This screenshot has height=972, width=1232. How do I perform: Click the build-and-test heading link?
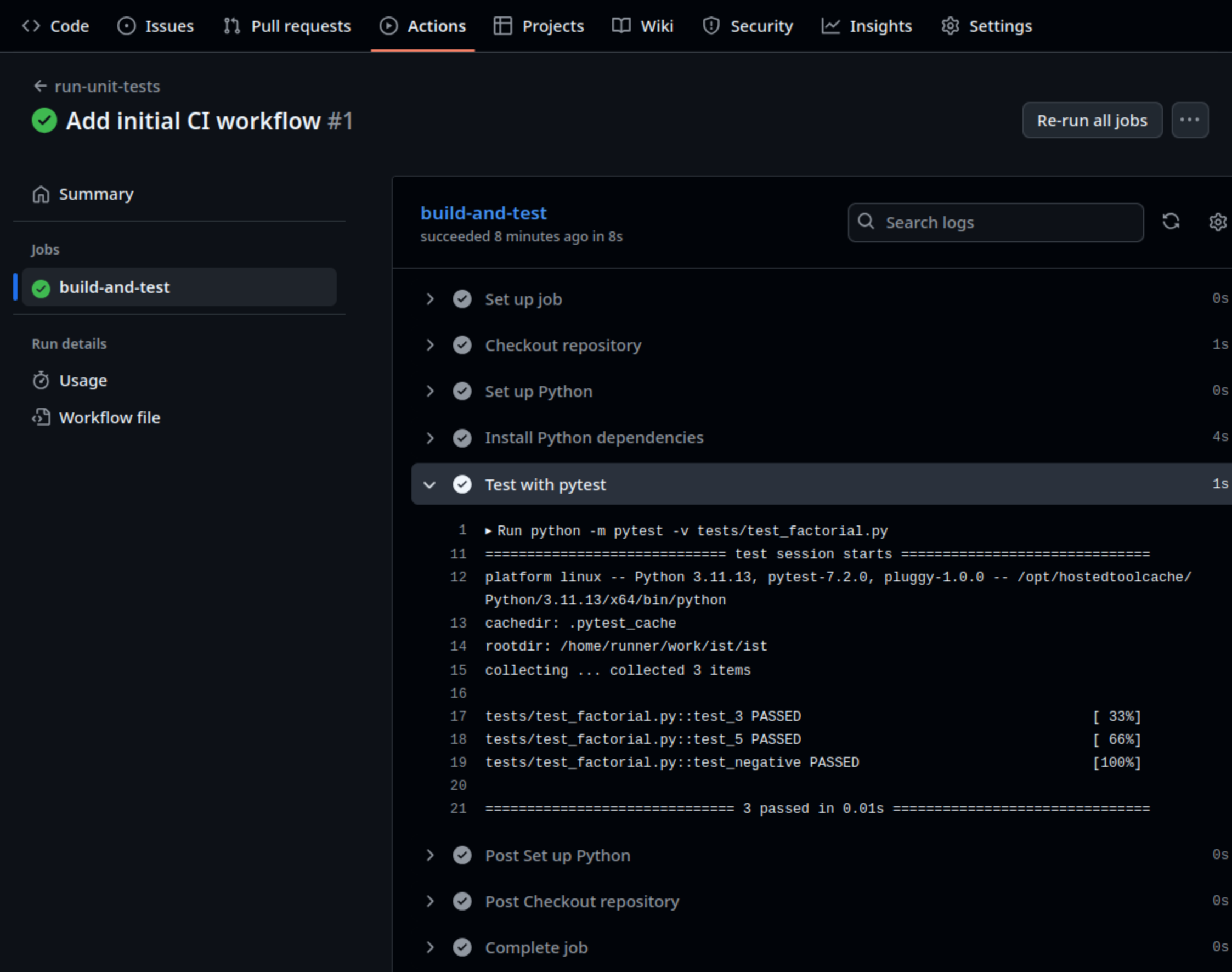pos(483,213)
